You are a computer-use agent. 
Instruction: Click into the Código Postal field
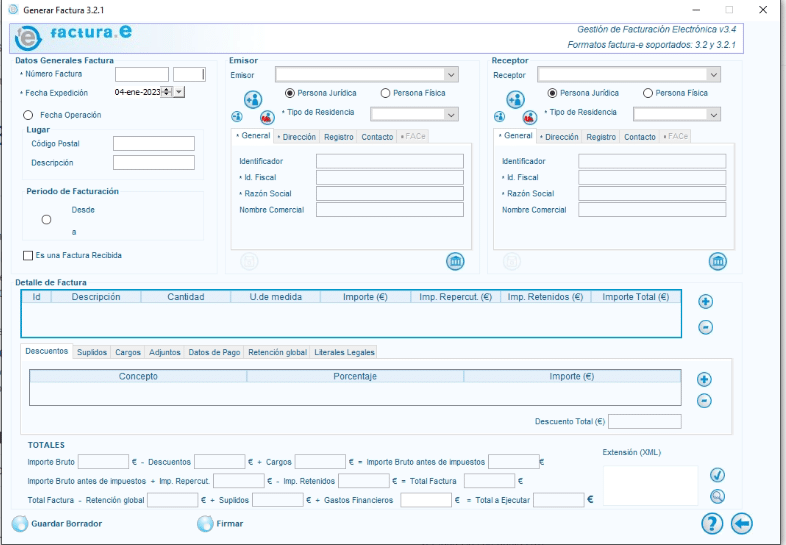point(153,144)
